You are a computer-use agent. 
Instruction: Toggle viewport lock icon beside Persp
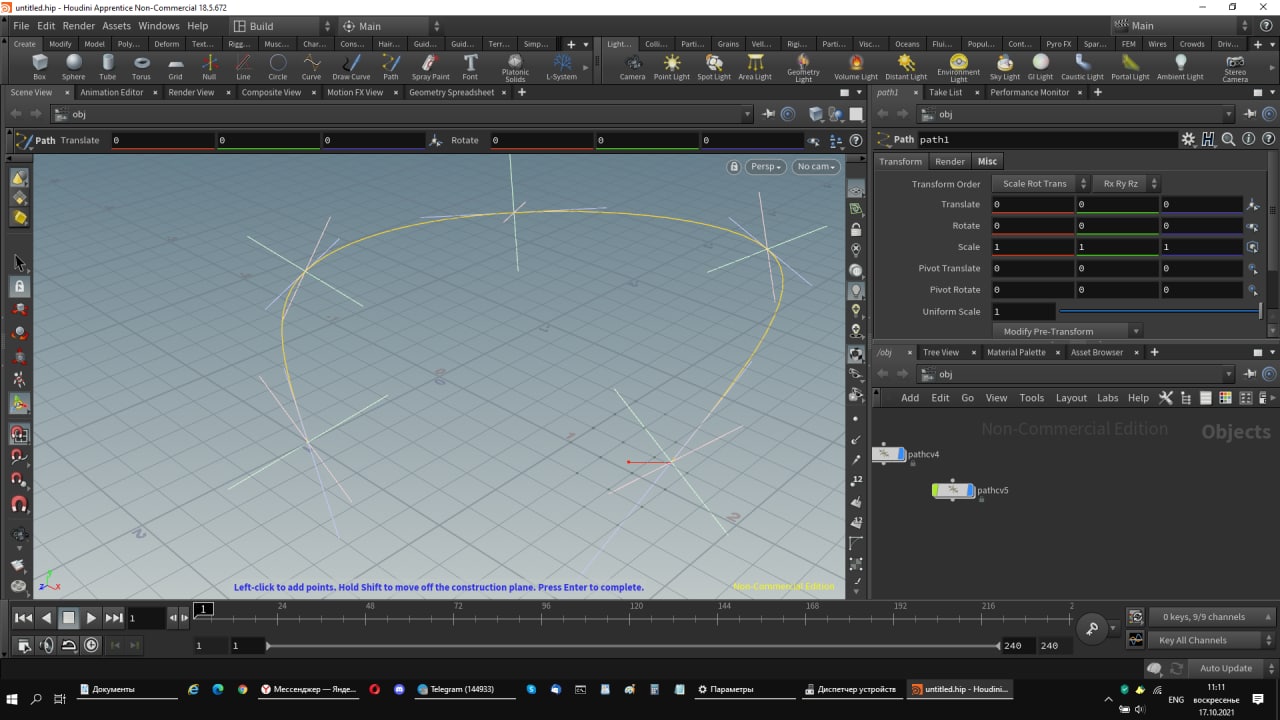[734, 167]
